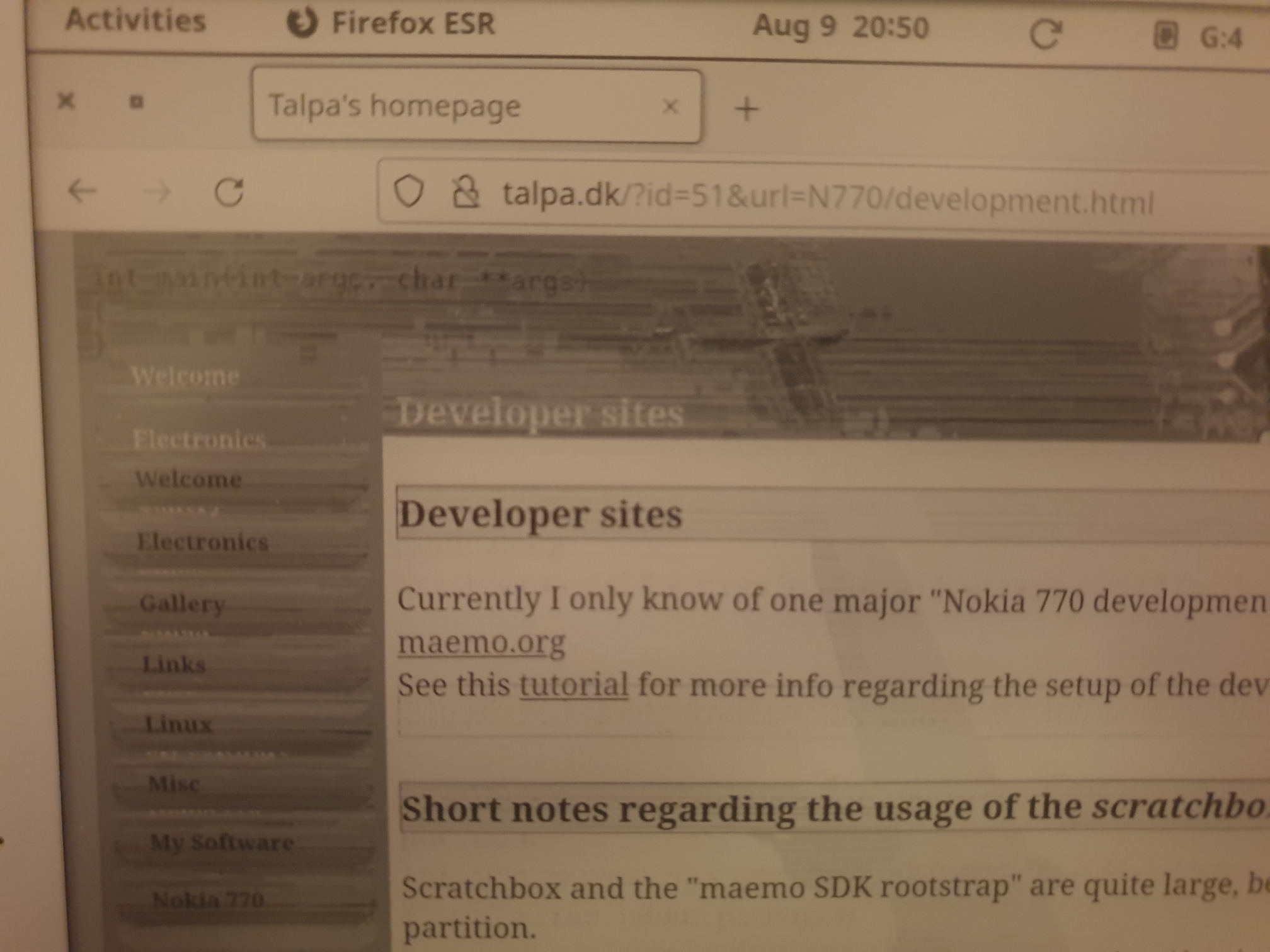This screenshot has height=952, width=1270.
Task: Go back to the previous page
Action: pos(83,190)
